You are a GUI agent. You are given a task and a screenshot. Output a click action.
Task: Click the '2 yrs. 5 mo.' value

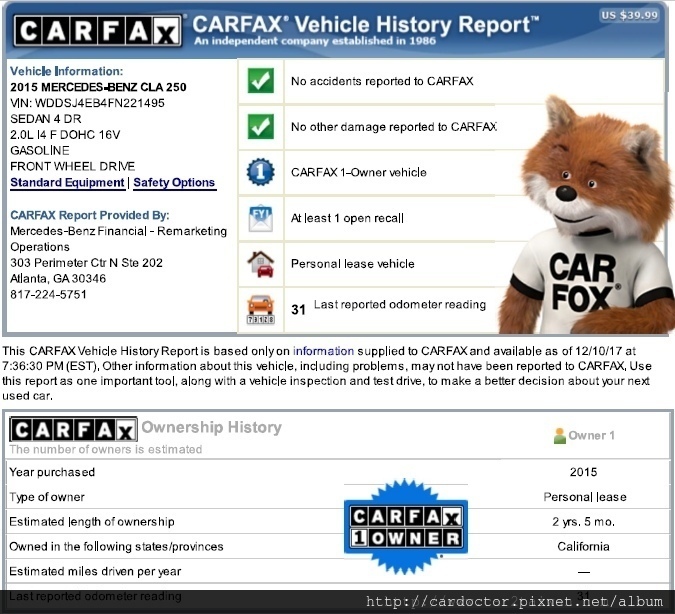[x=583, y=522]
